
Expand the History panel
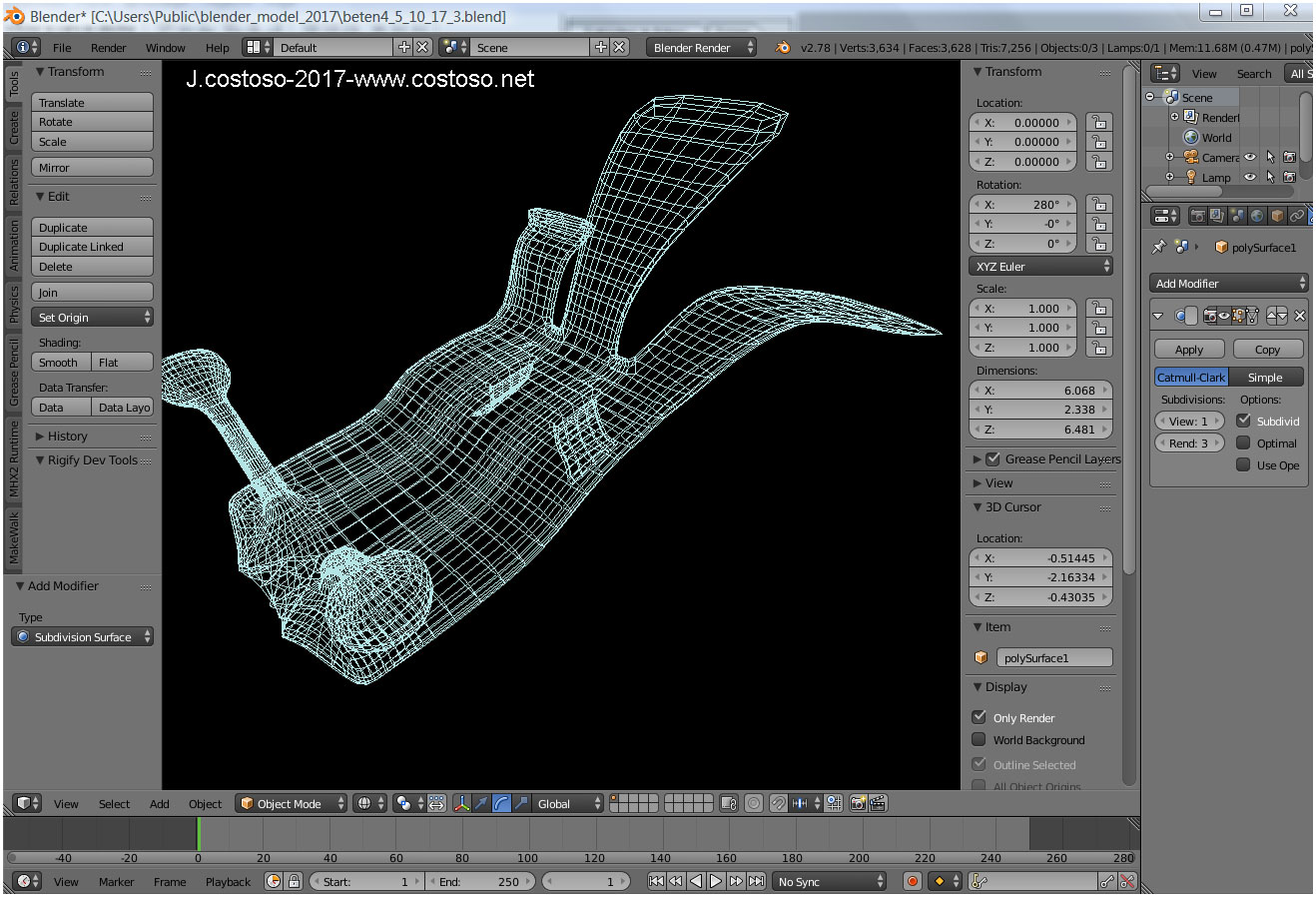67,437
